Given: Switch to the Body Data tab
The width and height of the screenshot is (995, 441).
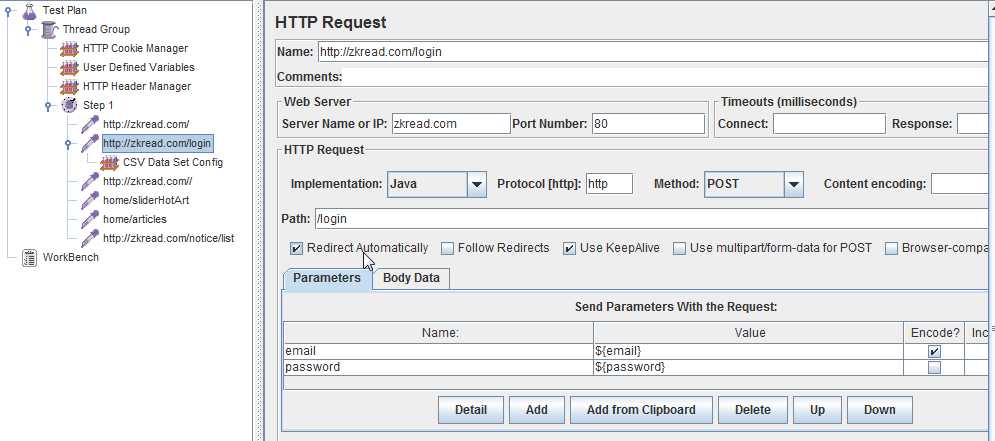Looking at the screenshot, I should tap(411, 278).
